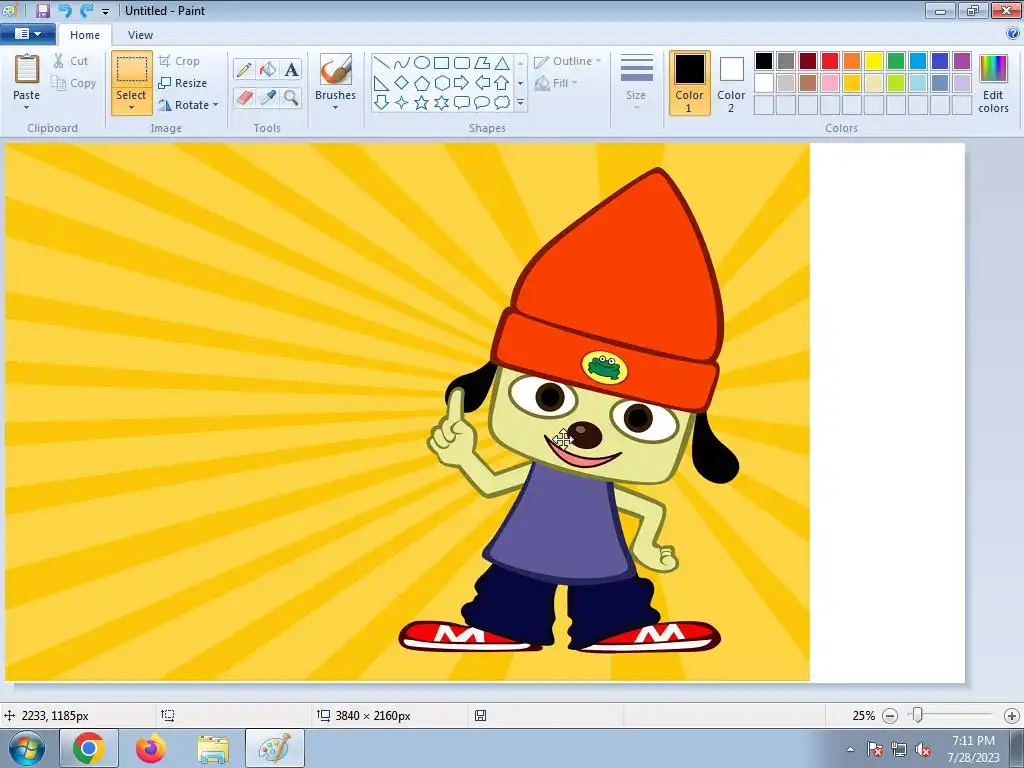This screenshot has width=1024, height=768.
Task: Choose the Hexagon shape
Action: coord(441,83)
